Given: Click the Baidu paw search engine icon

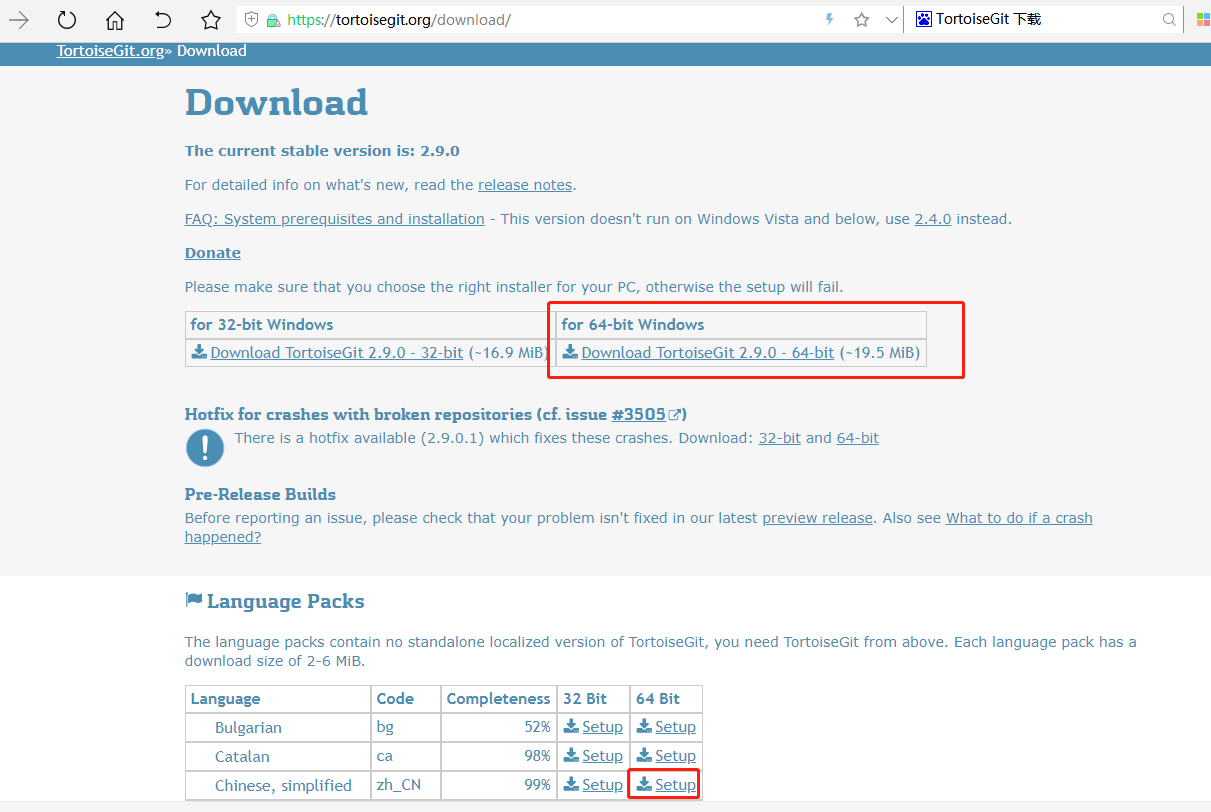Looking at the screenshot, I should 923,19.
